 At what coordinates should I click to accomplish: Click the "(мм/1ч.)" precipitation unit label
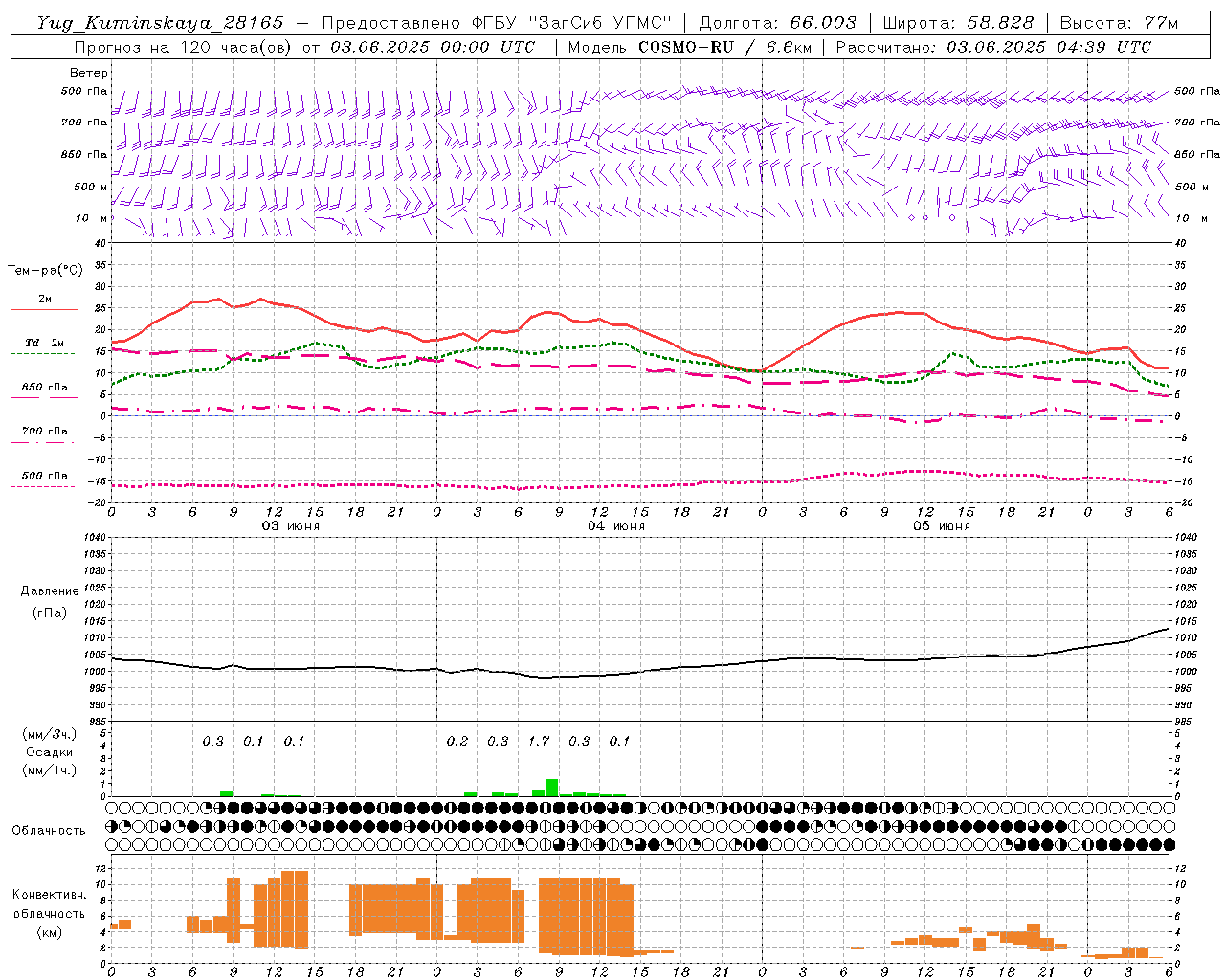(50, 770)
